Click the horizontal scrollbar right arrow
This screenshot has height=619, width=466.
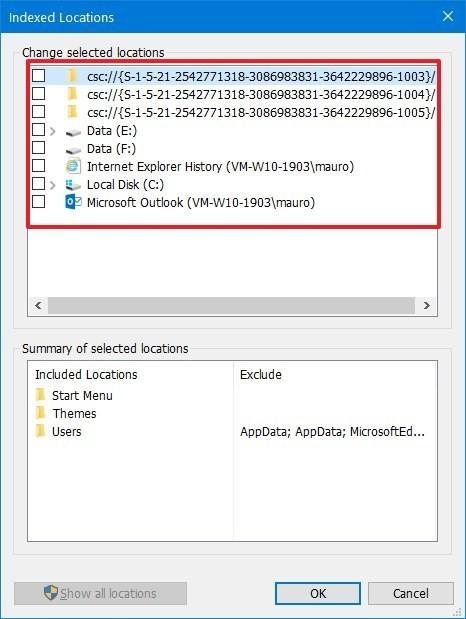coord(427,306)
